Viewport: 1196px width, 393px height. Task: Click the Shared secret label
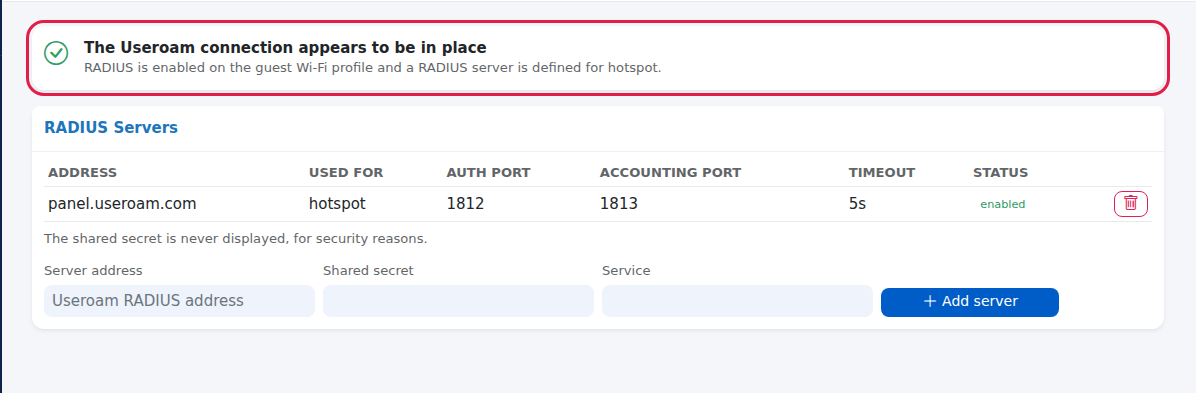[368, 270]
